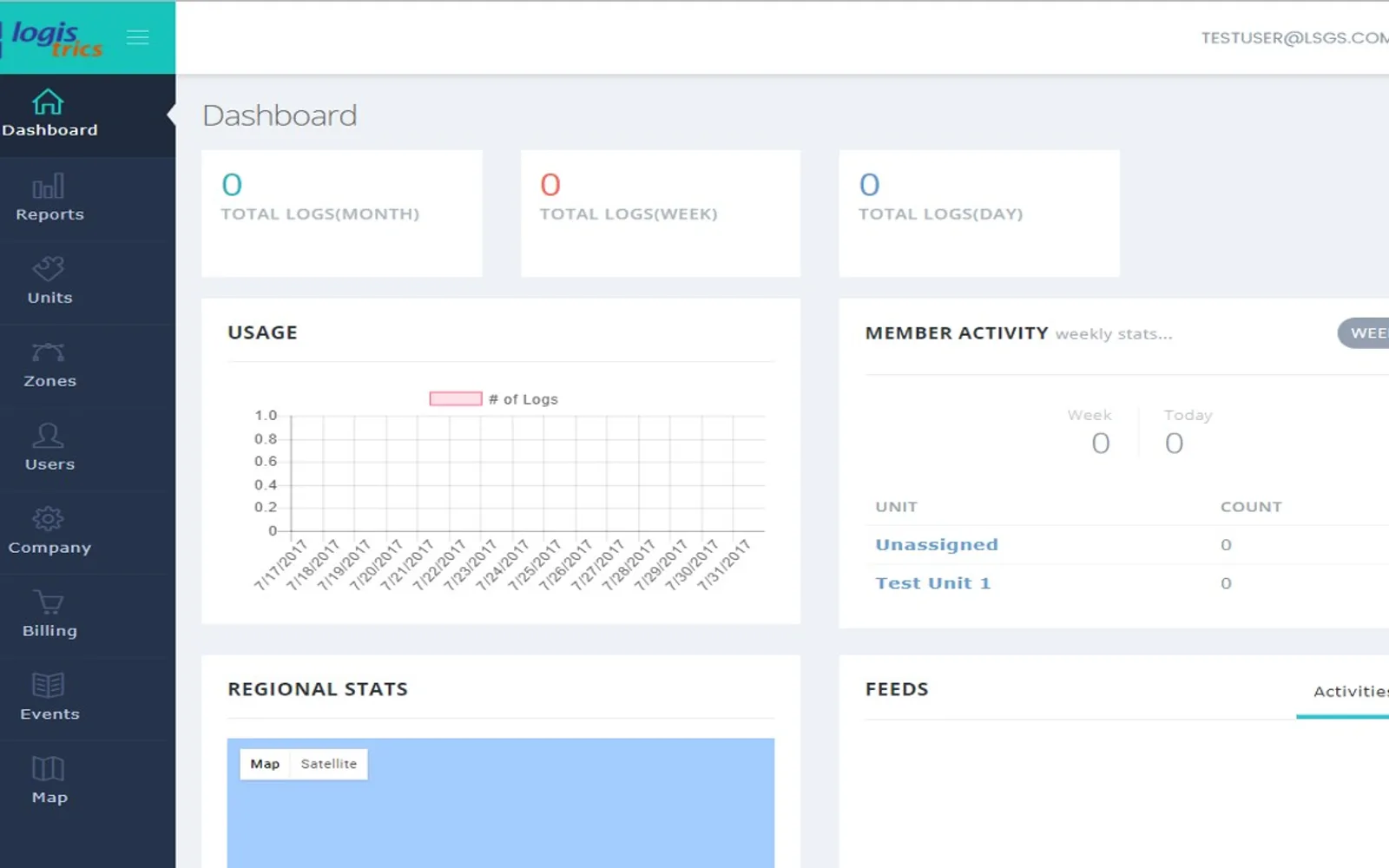Click the Logistrics logo
1389x868 pixels.
[54, 38]
